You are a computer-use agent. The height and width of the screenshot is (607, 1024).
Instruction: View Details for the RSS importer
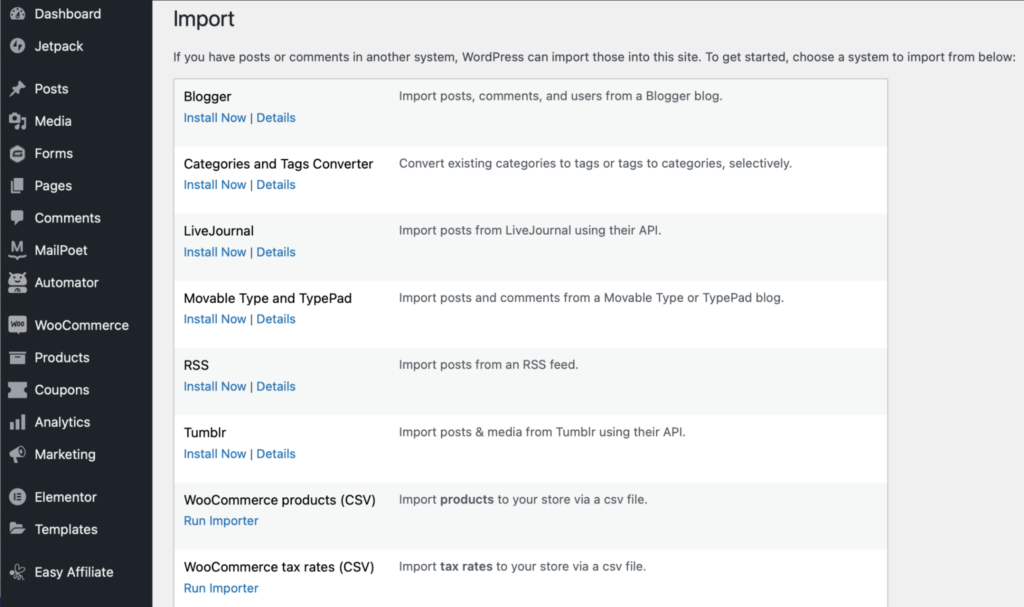(x=276, y=386)
